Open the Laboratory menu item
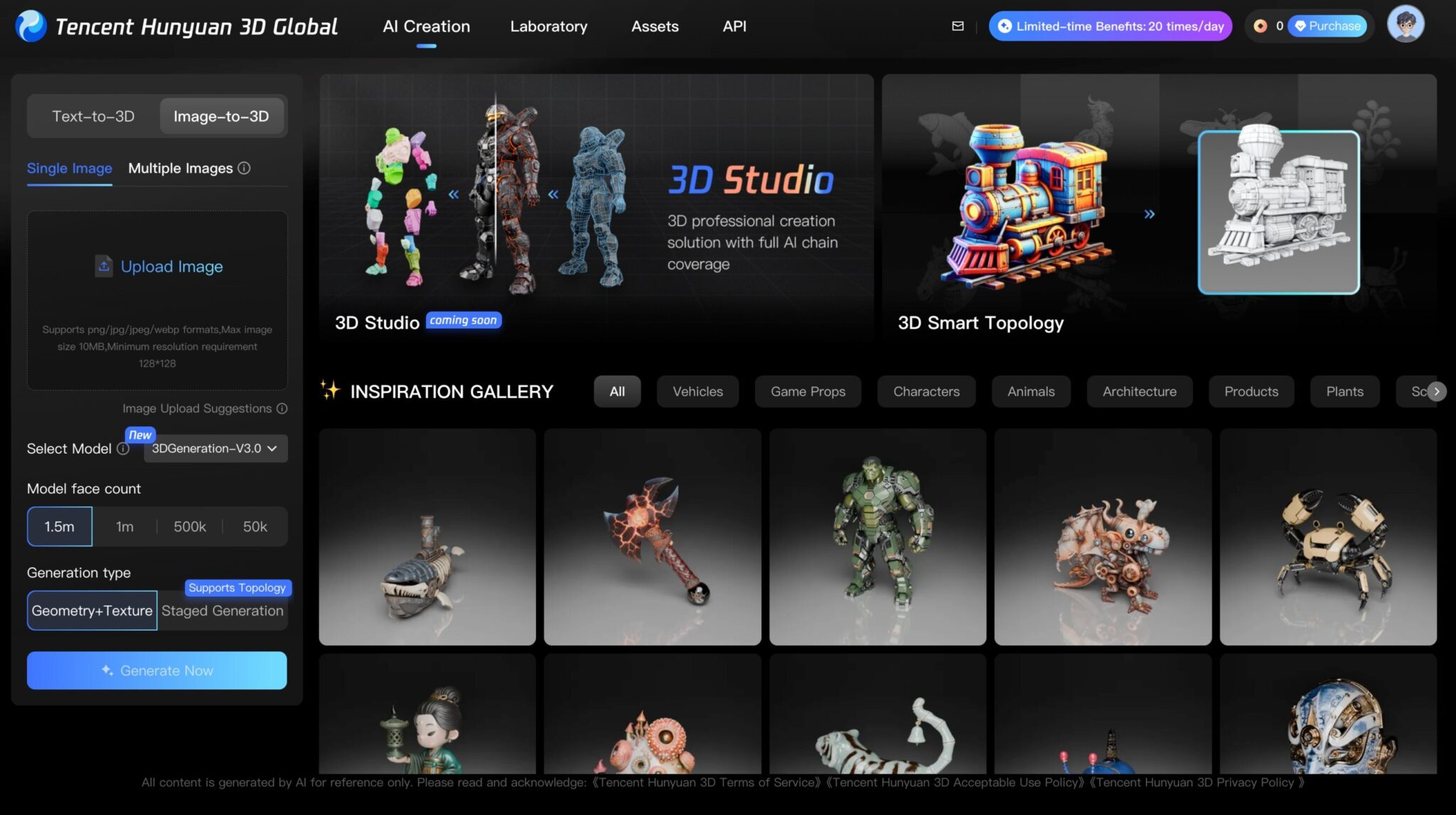The image size is (1456, 815). [x=548, y=26]
